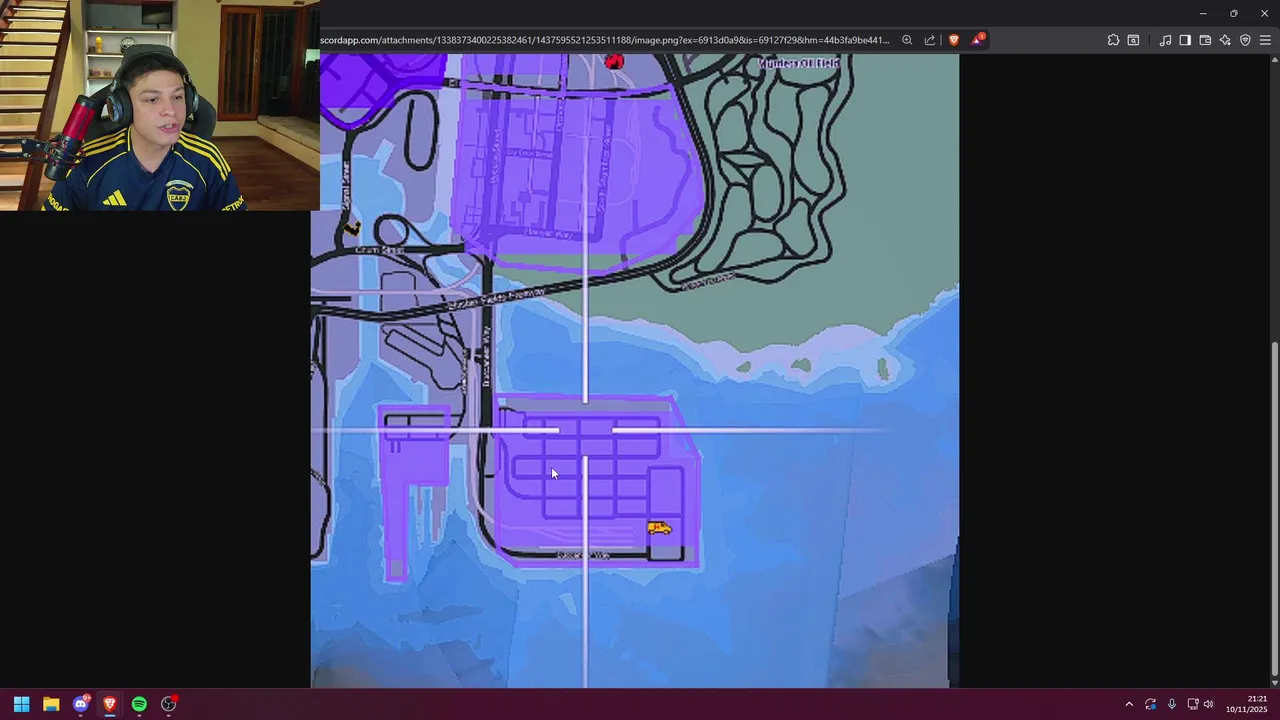The width and height of the screenshot is (1280, 720).
Task: Open the browser hamburger main menu
Action: pyautogui.click(x=1265, y=40)
